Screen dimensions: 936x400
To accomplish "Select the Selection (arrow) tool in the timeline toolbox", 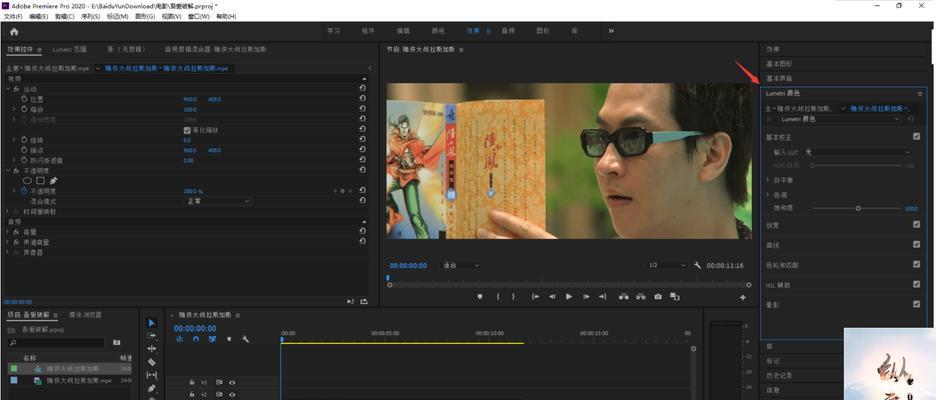I will (x=152, y=323).
